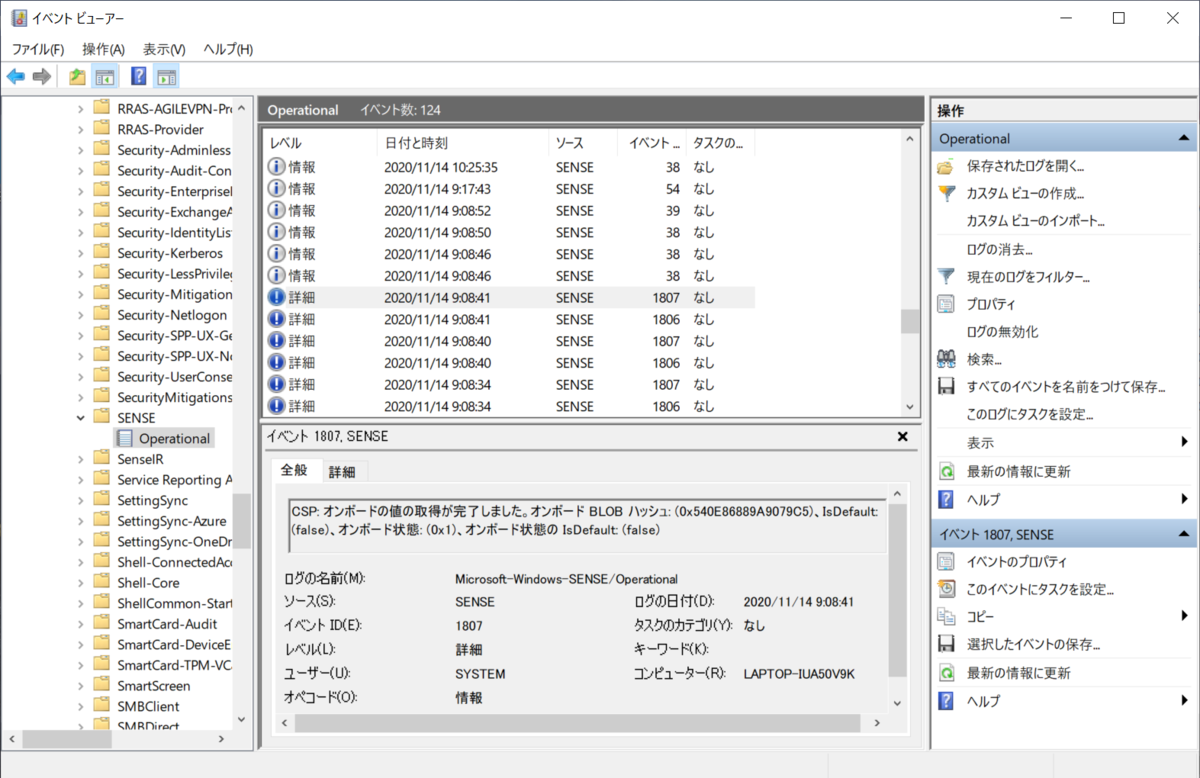The width and height of the screenshot is (1200, 778).
Task: Click the SENSE folder icon in the tree
Action: click(x=101, y=417)
